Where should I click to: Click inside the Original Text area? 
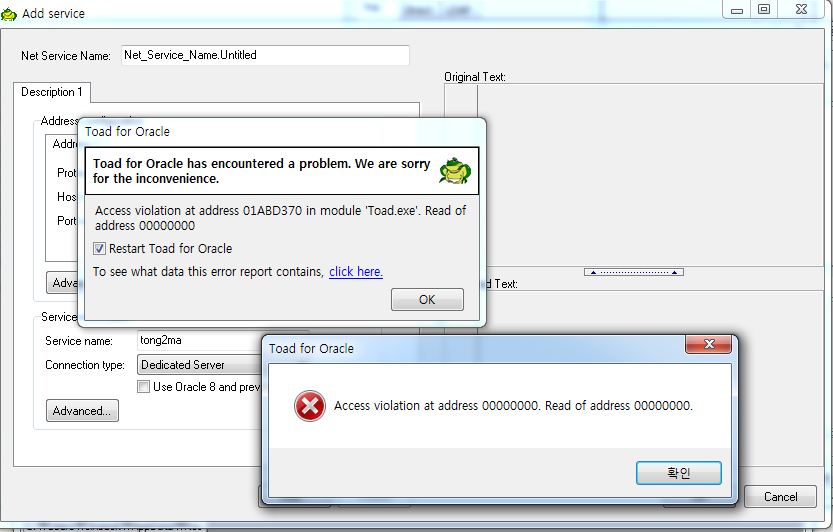650,175
